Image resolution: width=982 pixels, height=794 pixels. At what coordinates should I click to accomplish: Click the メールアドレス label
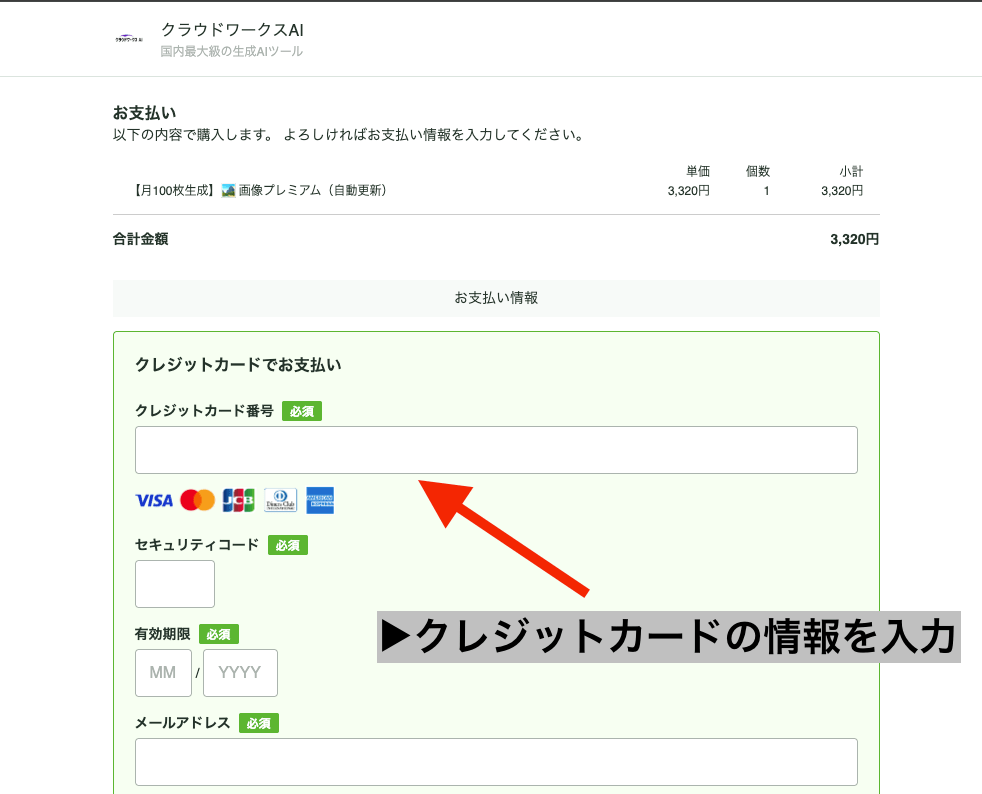[183, 723]
